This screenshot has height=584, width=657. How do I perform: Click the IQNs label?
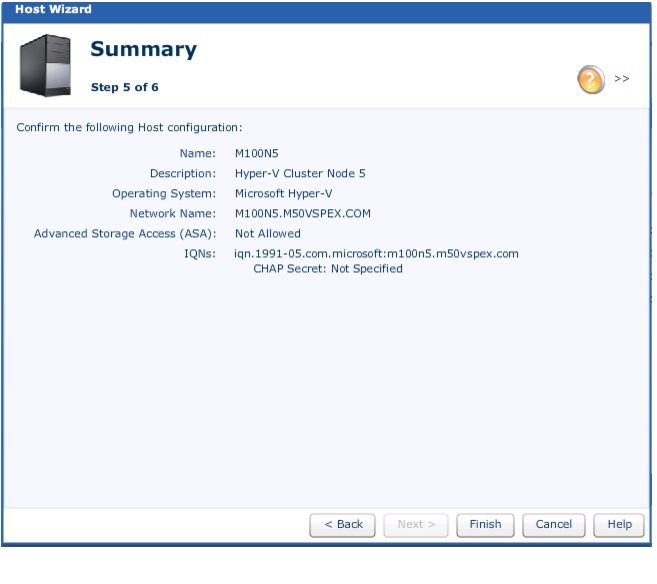(200, 254)
